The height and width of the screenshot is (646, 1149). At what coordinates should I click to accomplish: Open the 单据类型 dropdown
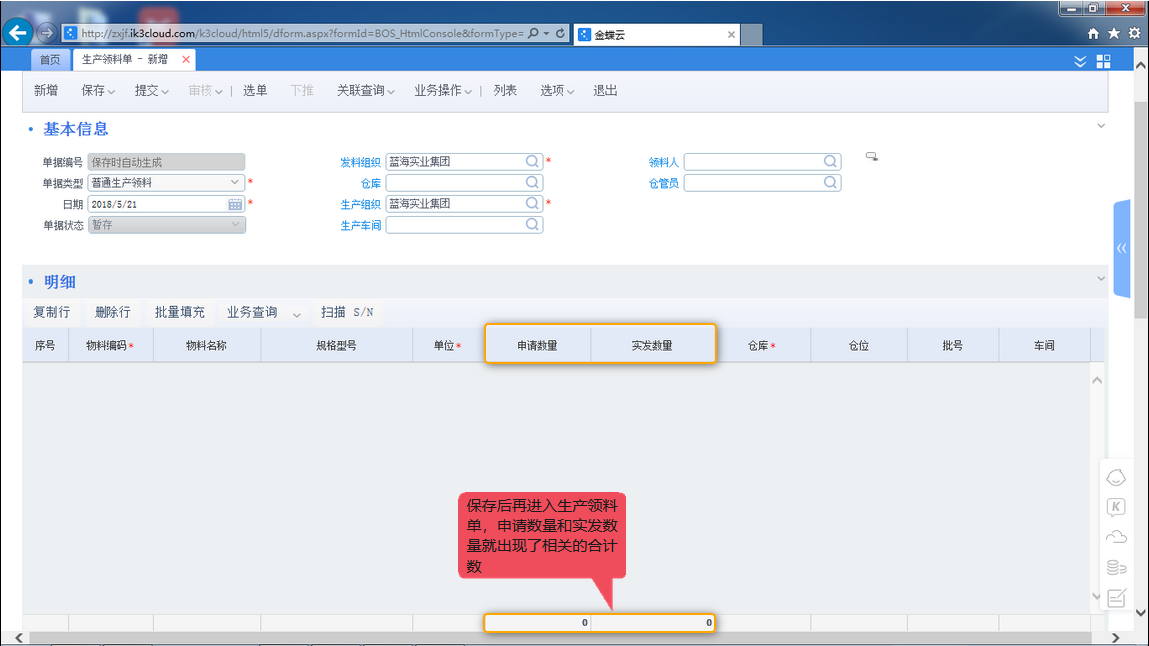coord(234,182)
